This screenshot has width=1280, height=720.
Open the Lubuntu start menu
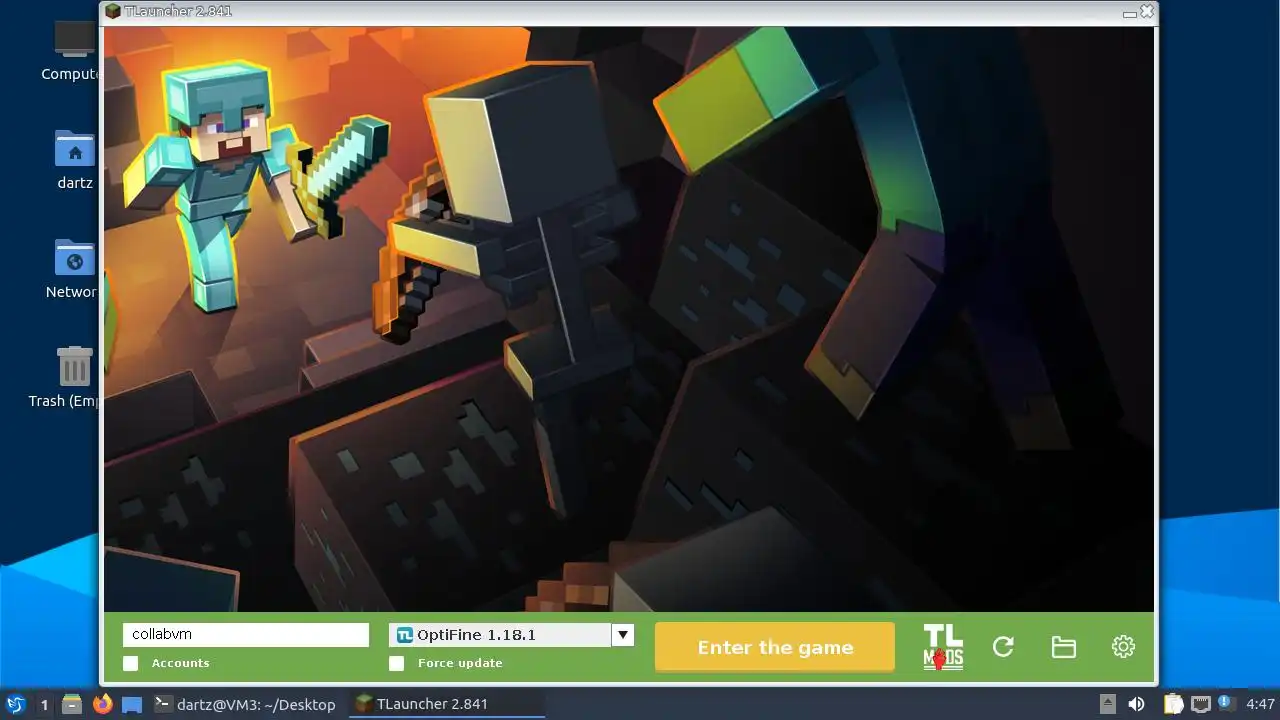(x=15, y=704)
